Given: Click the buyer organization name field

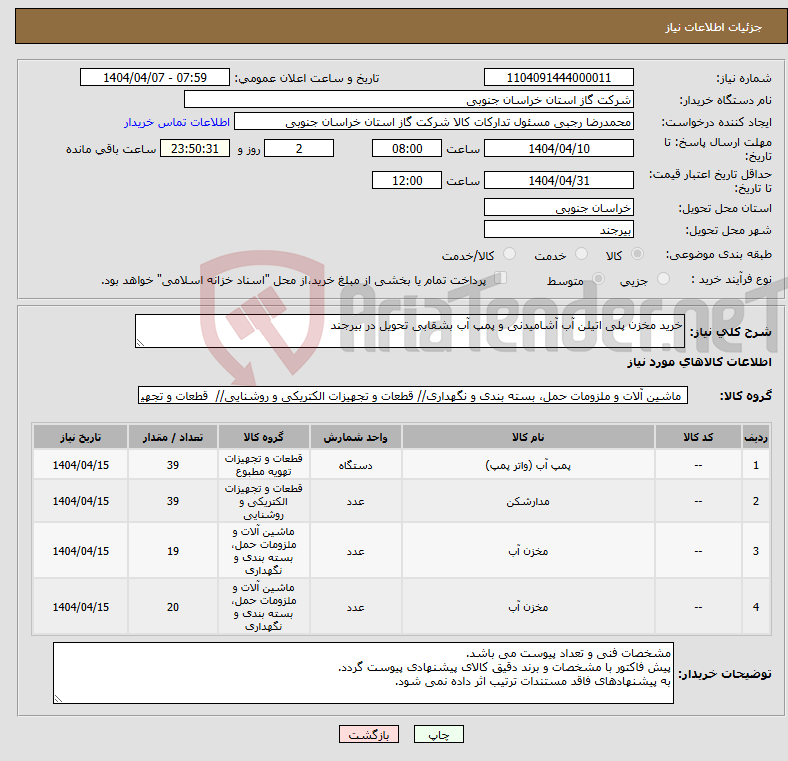Looking at the screenshot, I should [409, 100].
